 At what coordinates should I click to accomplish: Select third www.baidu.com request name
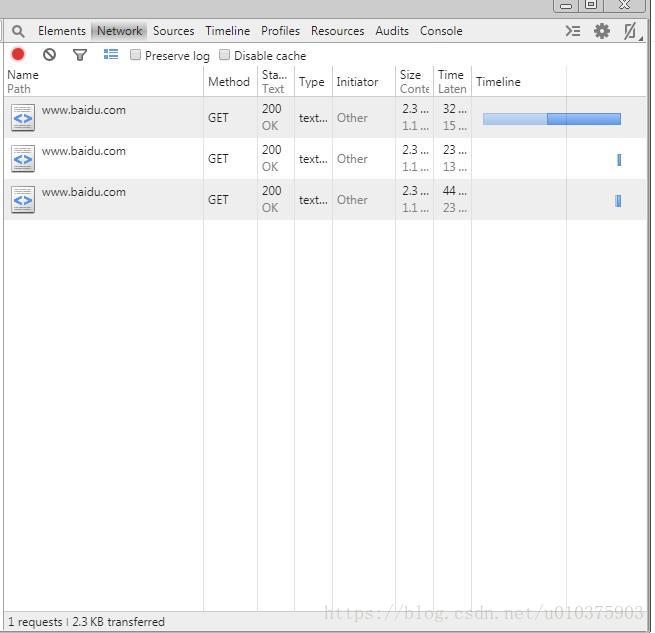84,192
